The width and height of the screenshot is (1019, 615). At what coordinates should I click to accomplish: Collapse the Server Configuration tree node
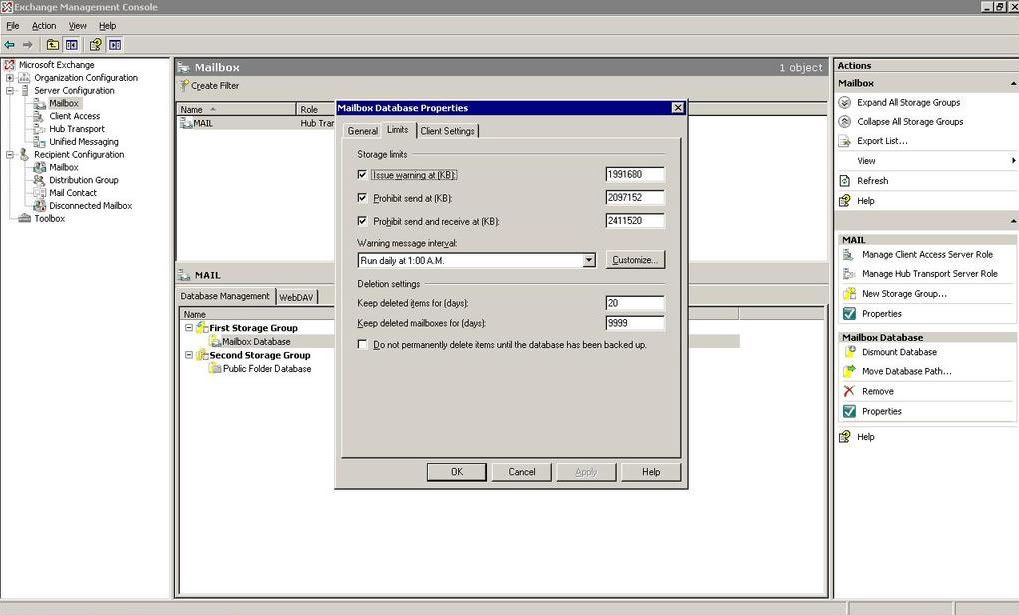pyautogui.click(x=10, y=91)
